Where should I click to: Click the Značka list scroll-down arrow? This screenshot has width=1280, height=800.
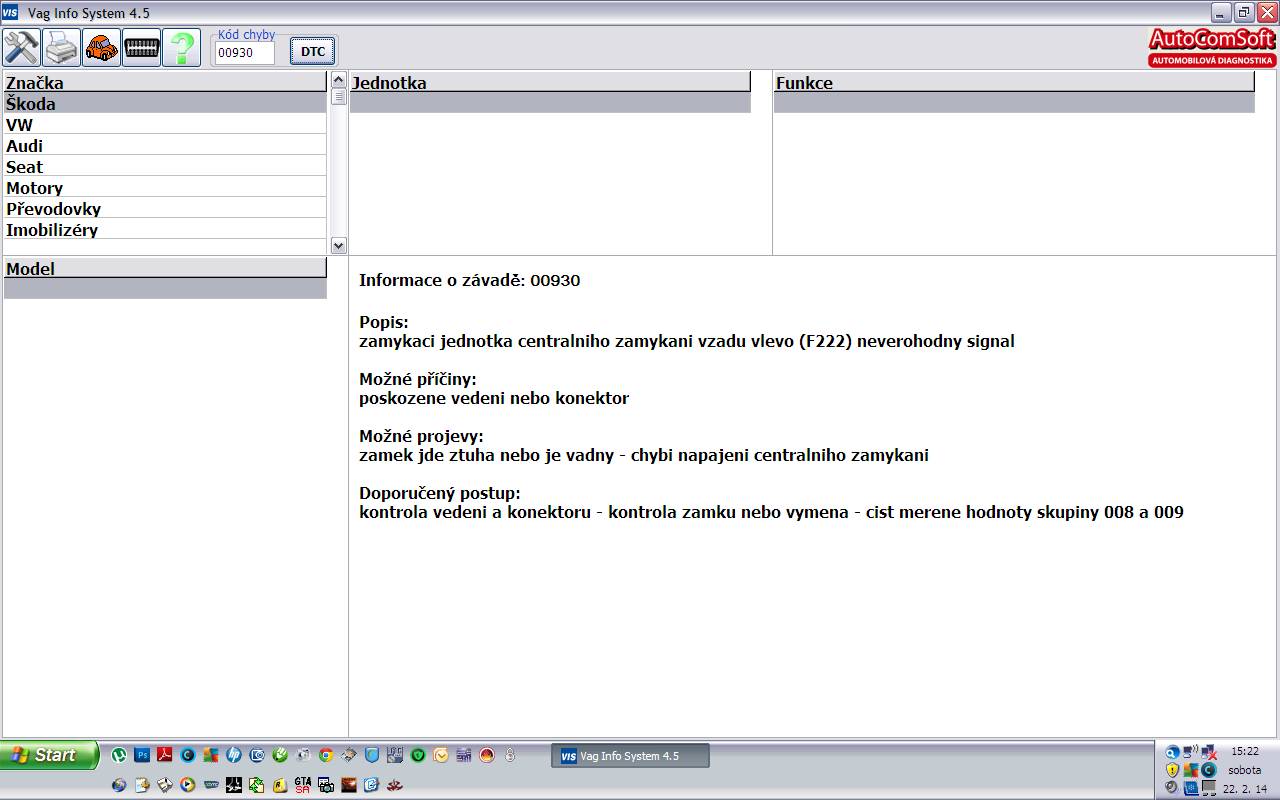(x=338, y=245)
